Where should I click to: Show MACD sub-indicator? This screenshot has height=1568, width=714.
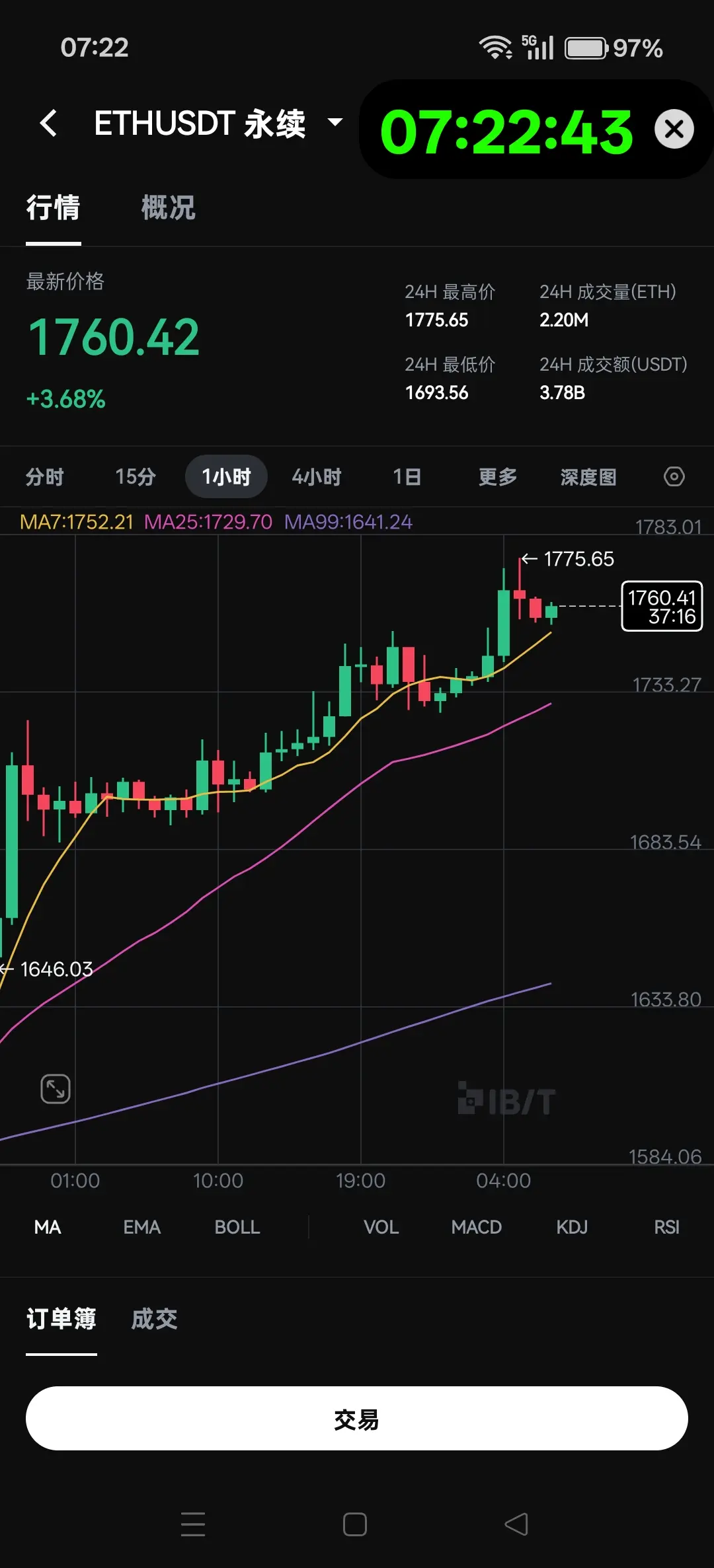coord(477,1227)
